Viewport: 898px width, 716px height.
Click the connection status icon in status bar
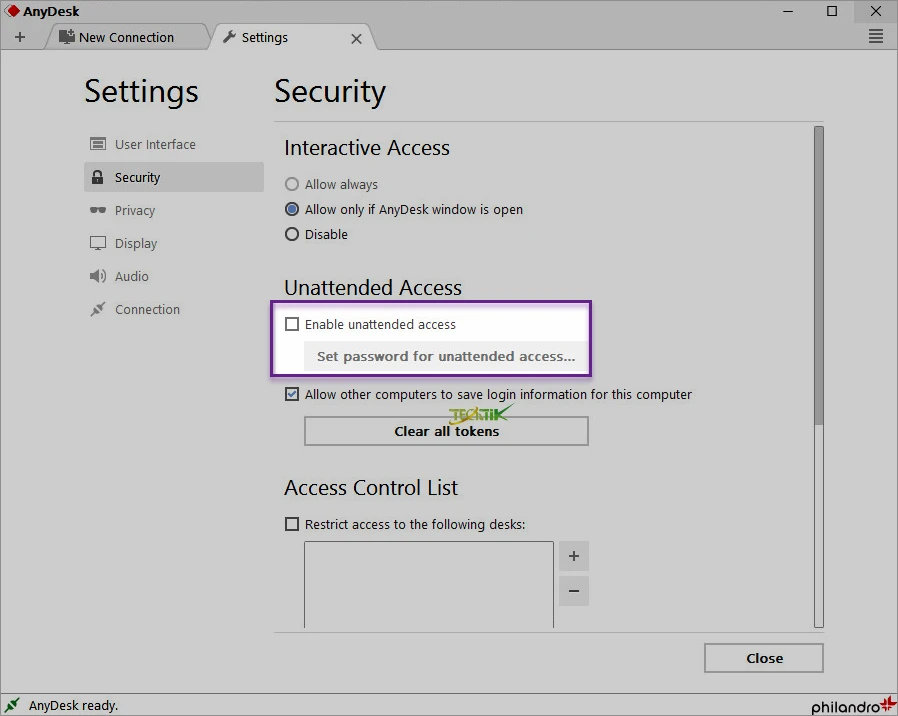(x=11, y=705)
